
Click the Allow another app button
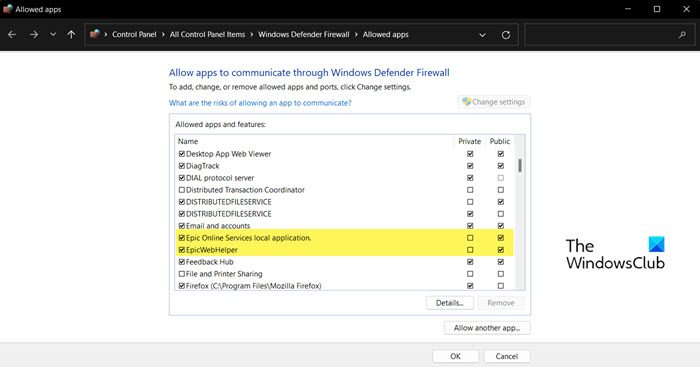pos(487,328)
